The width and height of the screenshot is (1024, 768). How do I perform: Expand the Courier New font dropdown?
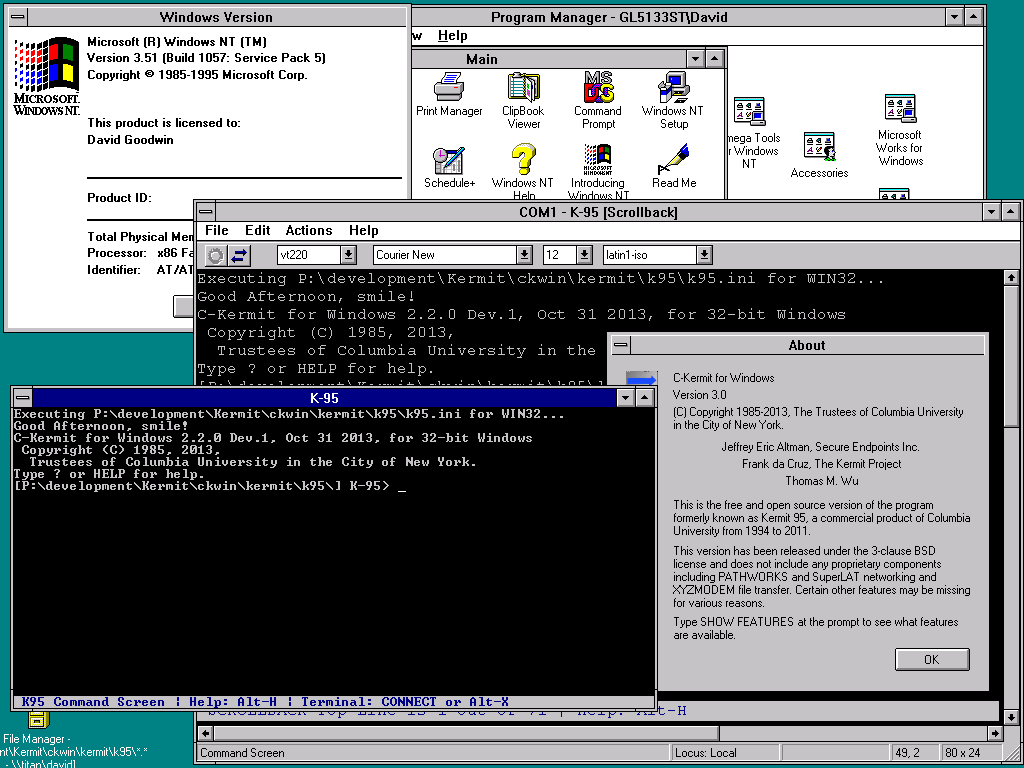tap(524, 255)
